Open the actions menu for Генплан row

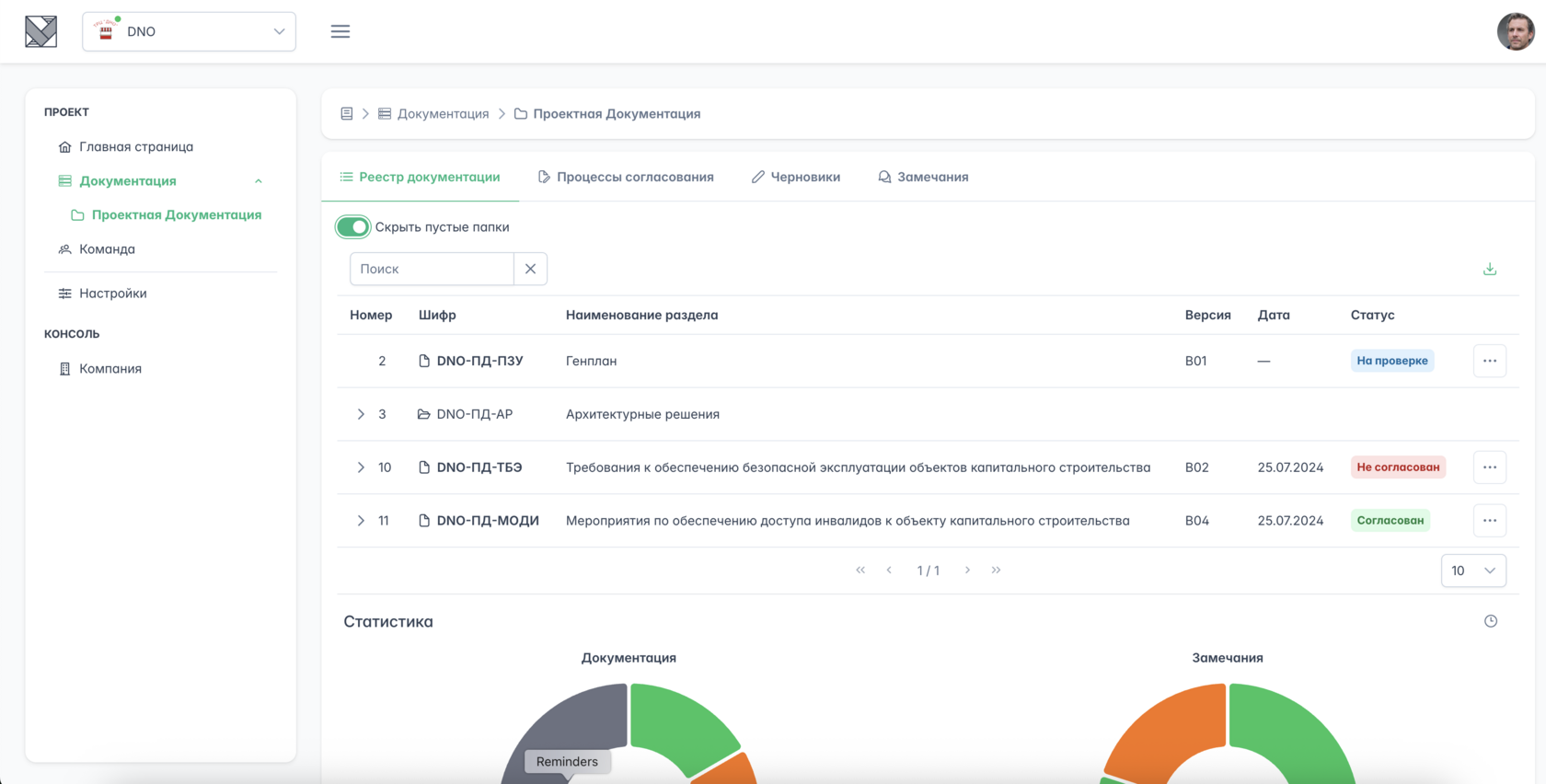click(x=1490, y=361)
